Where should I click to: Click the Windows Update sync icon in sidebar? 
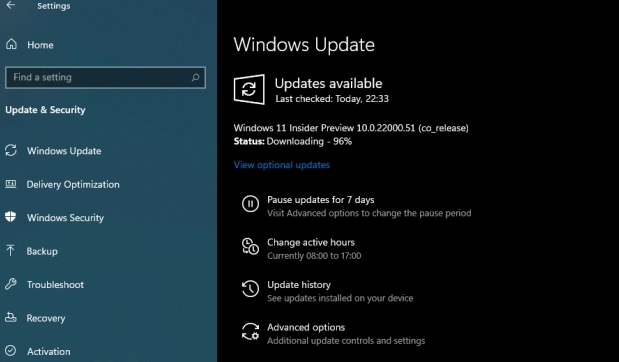[11, 150]
